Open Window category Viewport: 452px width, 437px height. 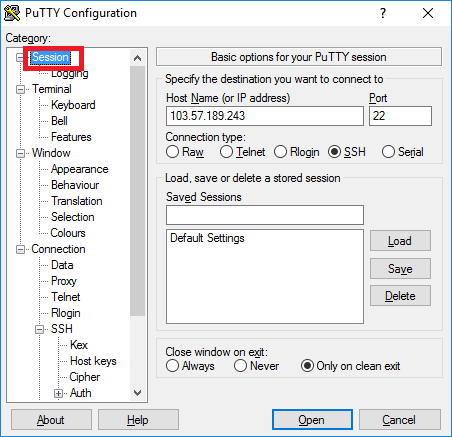(51, 153)
